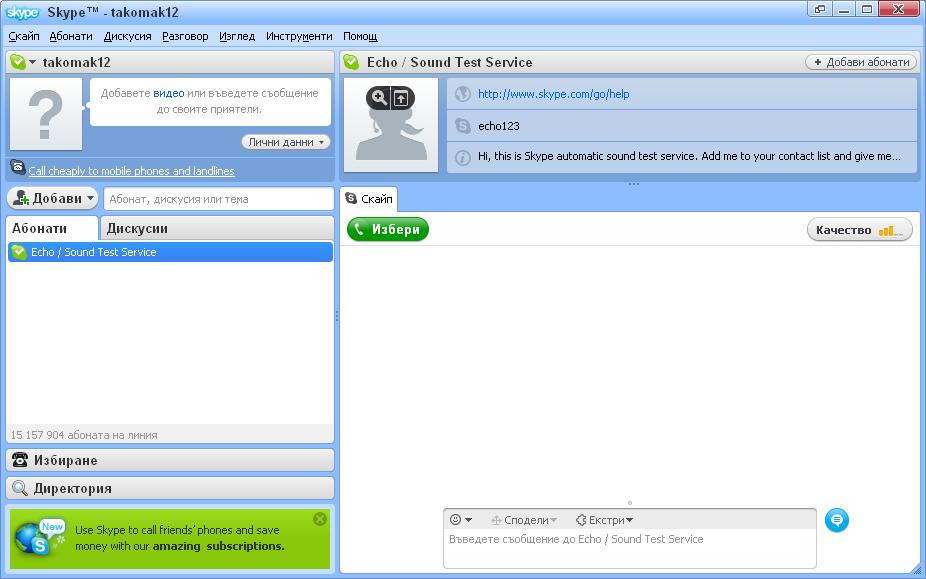Click the Hi, this is Skype automatic description

[689, 156]
